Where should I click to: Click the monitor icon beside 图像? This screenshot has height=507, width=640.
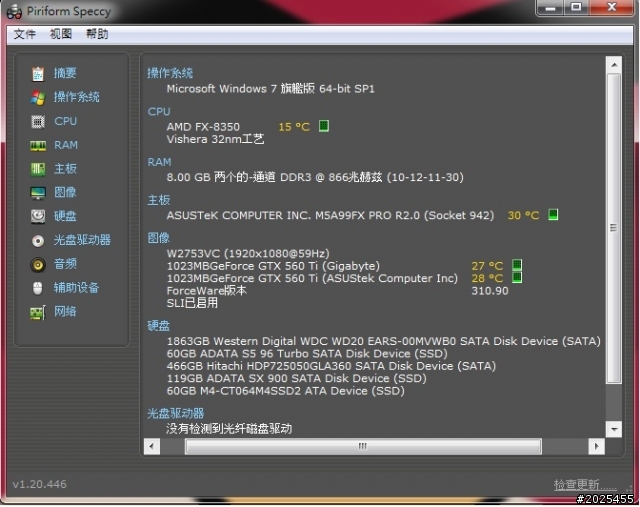click(x=38, y=193)
